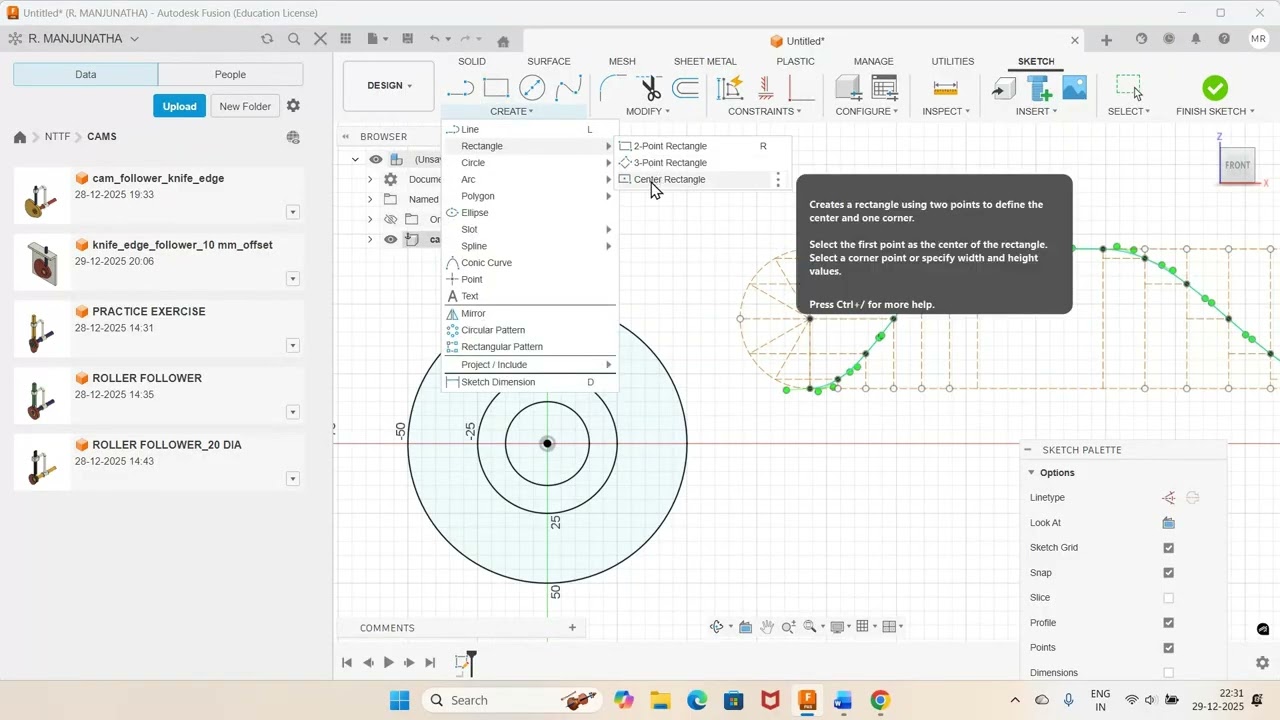
Task: Click NTTF breadcrumb link
Action: coord(57,137)
